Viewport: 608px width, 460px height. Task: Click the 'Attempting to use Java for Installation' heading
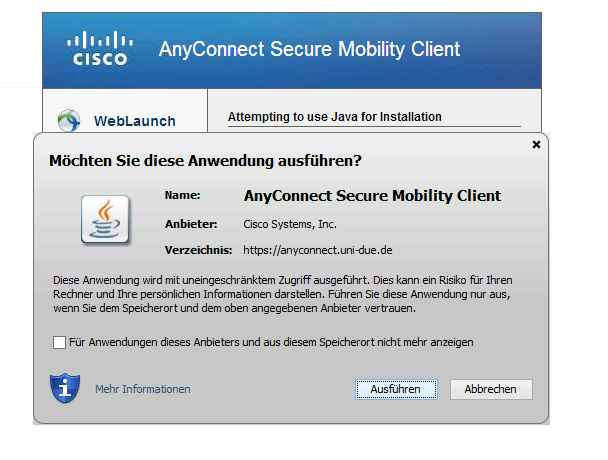pyautogui.click(x=335, y=117)
